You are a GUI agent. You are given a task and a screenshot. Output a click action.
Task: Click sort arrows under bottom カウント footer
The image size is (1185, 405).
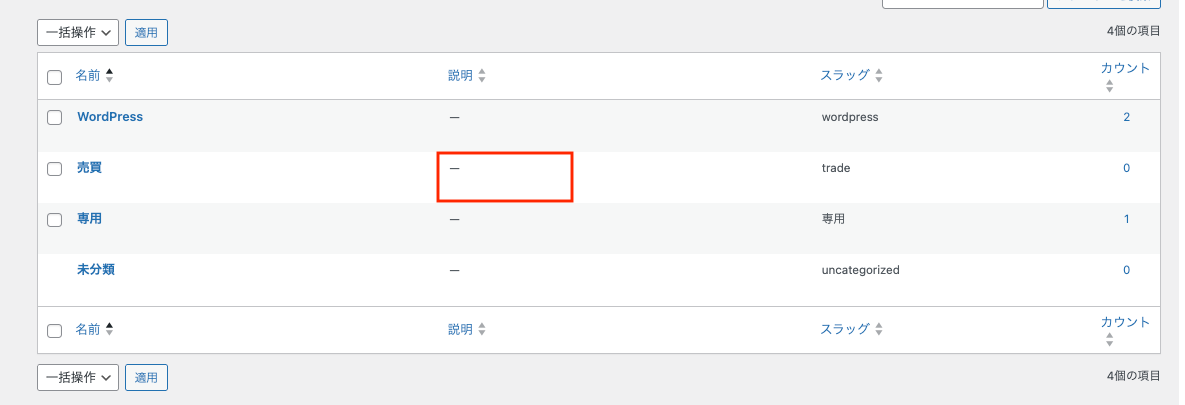pos(1109,340)
